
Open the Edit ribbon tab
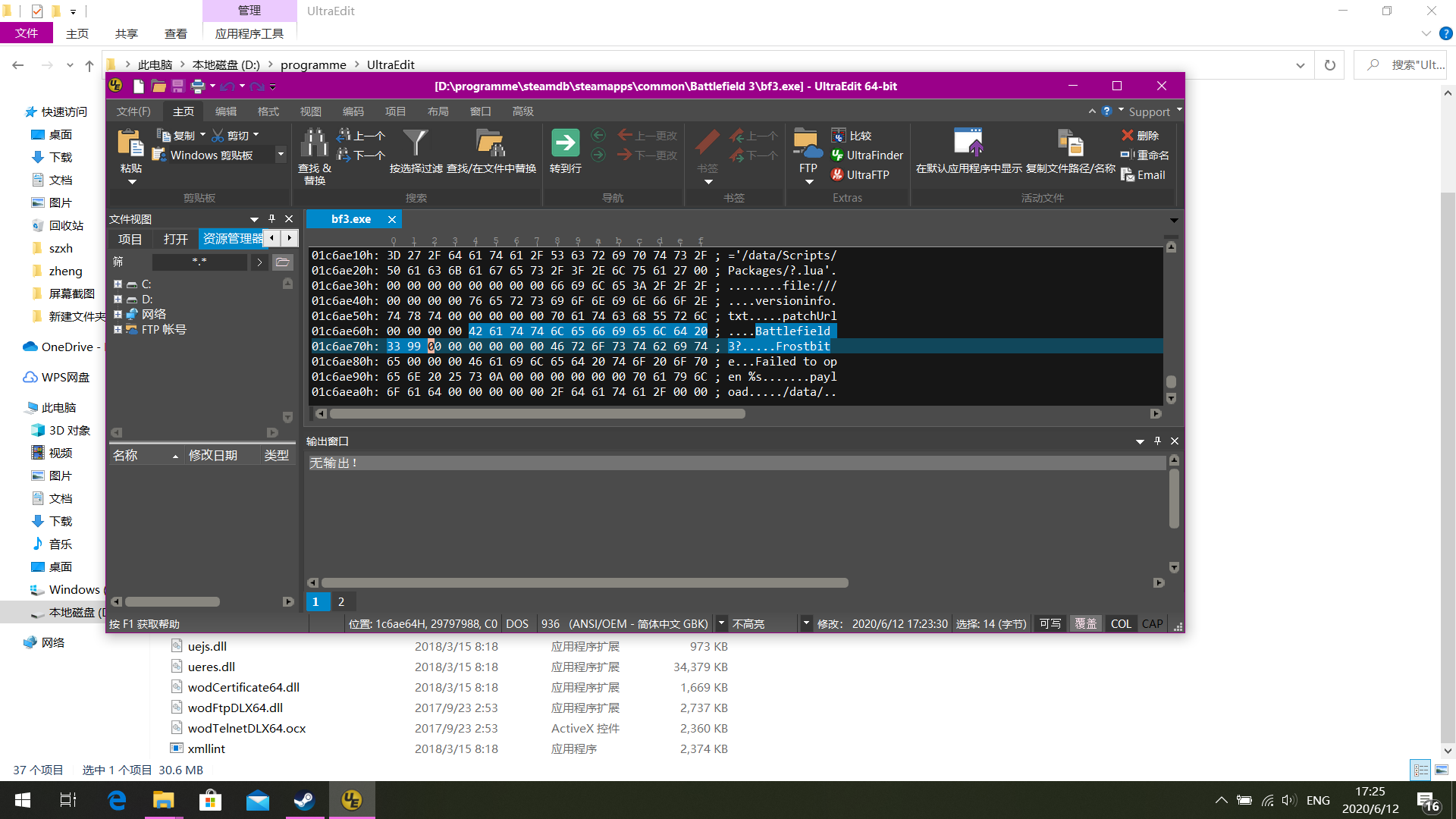225,111
